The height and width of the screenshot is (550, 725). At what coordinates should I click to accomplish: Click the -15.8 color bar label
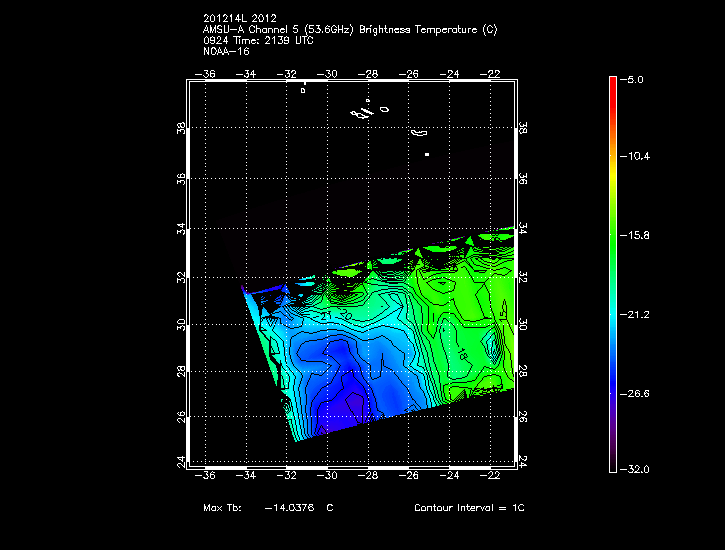pyautogui.click(x=636, y=235)
